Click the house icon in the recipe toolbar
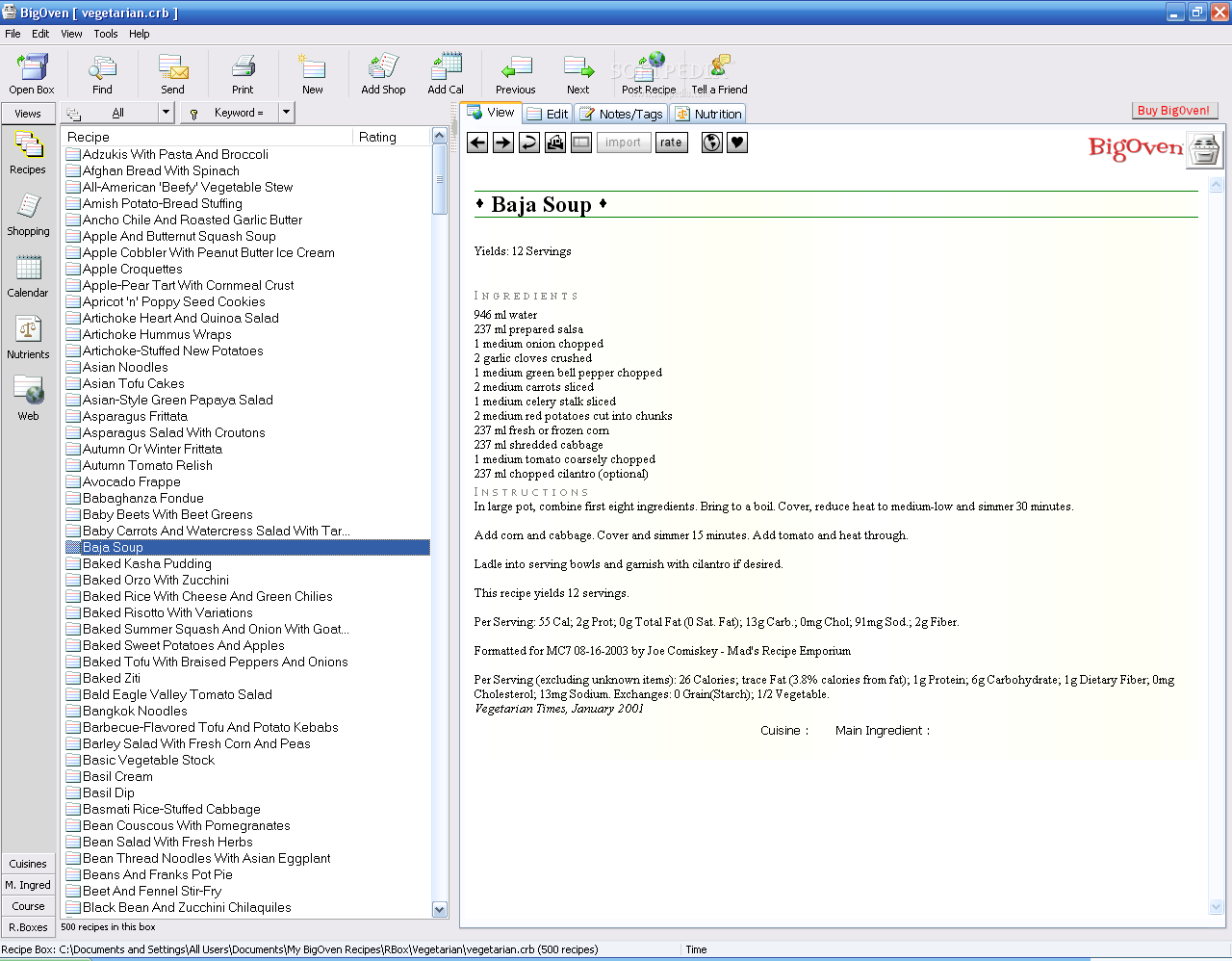 [555, 143]
